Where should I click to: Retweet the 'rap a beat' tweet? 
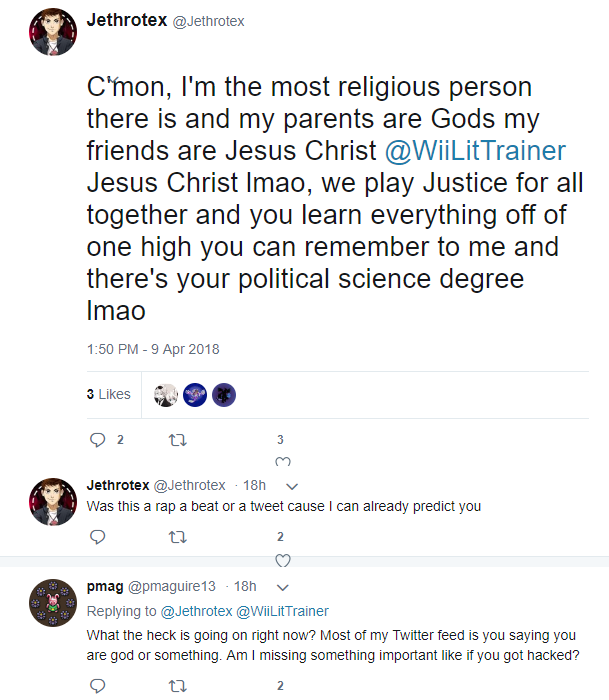click(x=178, y=537)
